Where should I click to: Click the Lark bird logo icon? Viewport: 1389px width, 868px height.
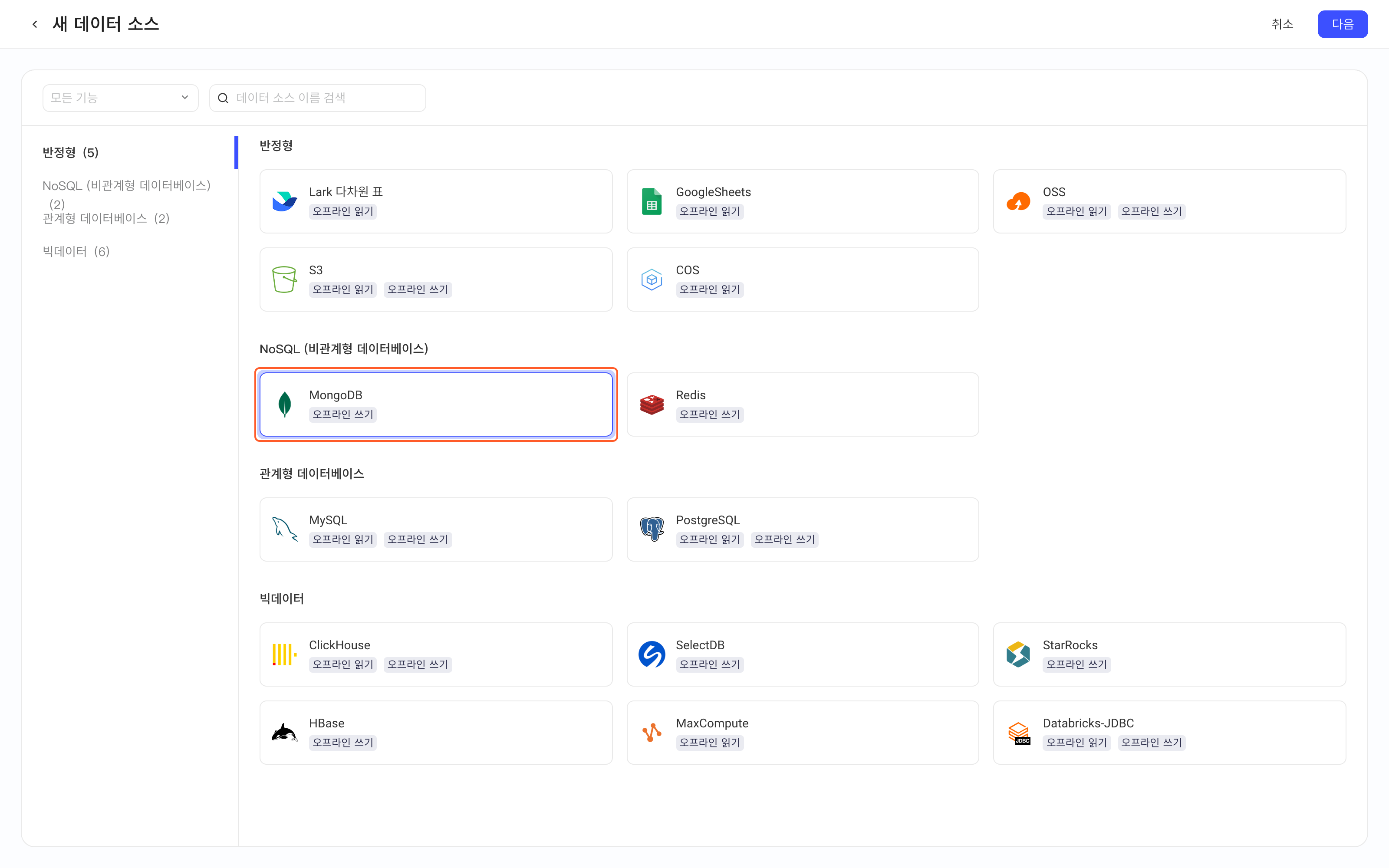[x=284, y=201]
